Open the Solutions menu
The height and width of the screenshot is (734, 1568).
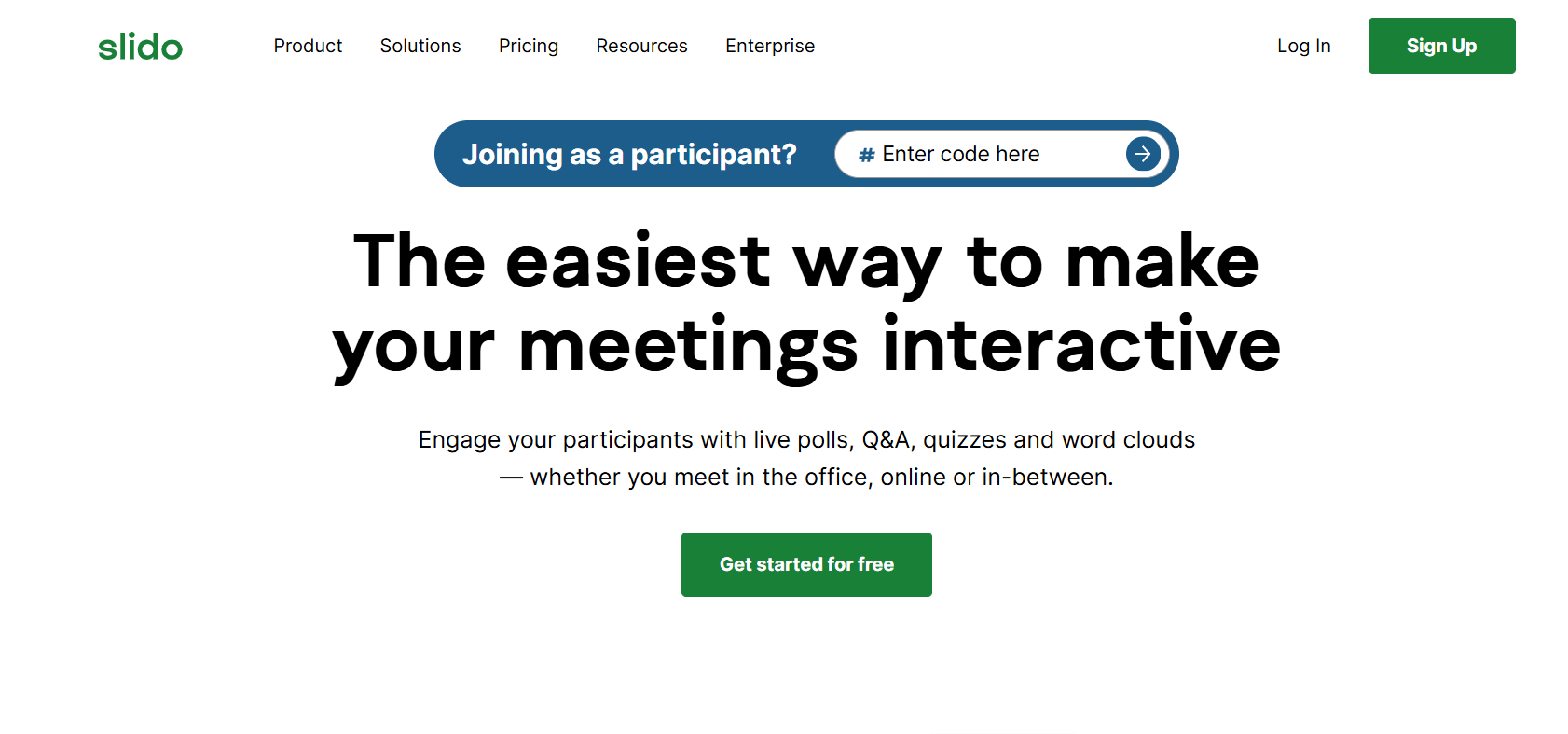420,46
